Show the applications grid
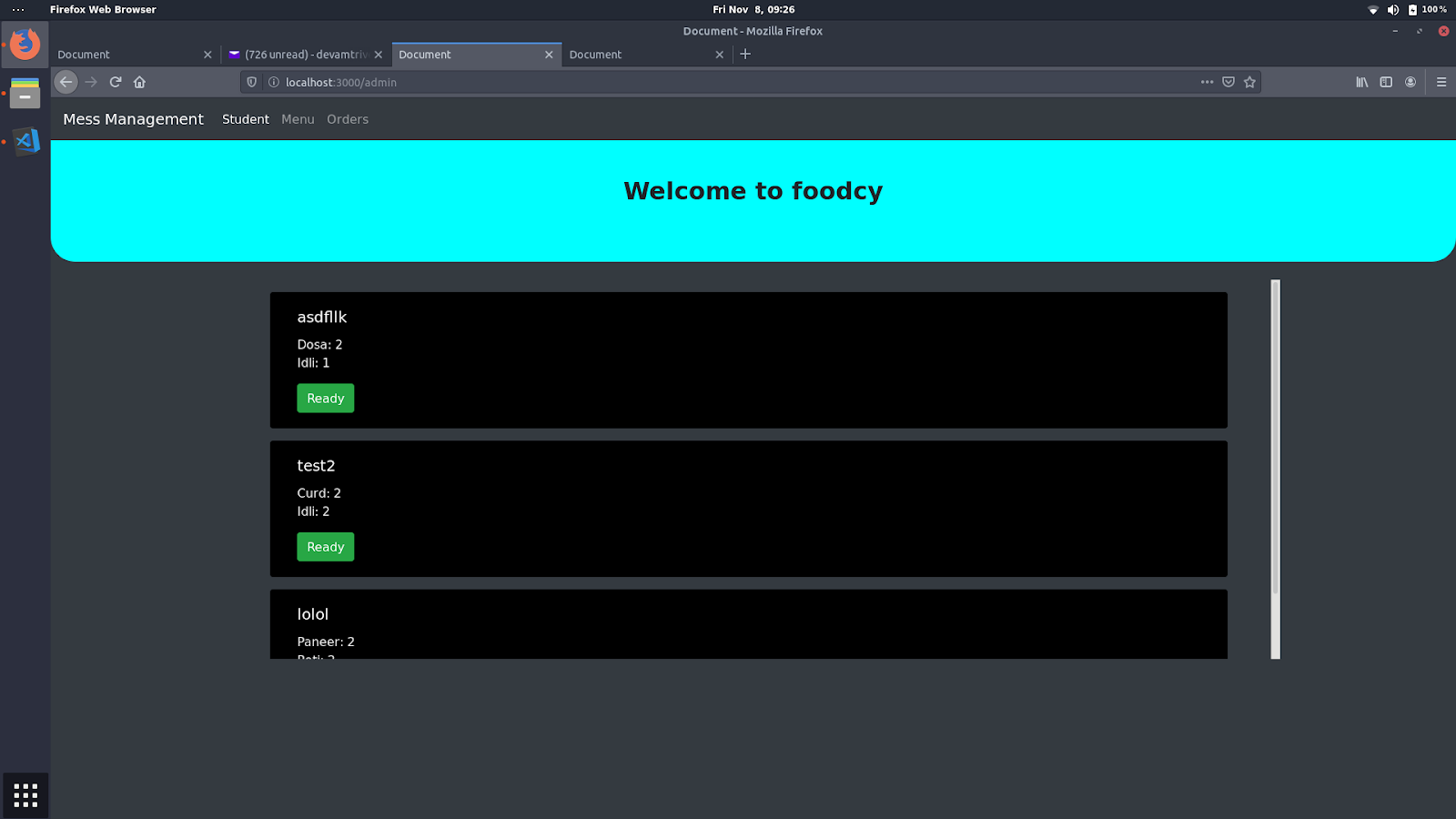This screenshot has width=1456, height=819. tap(25, 795)
